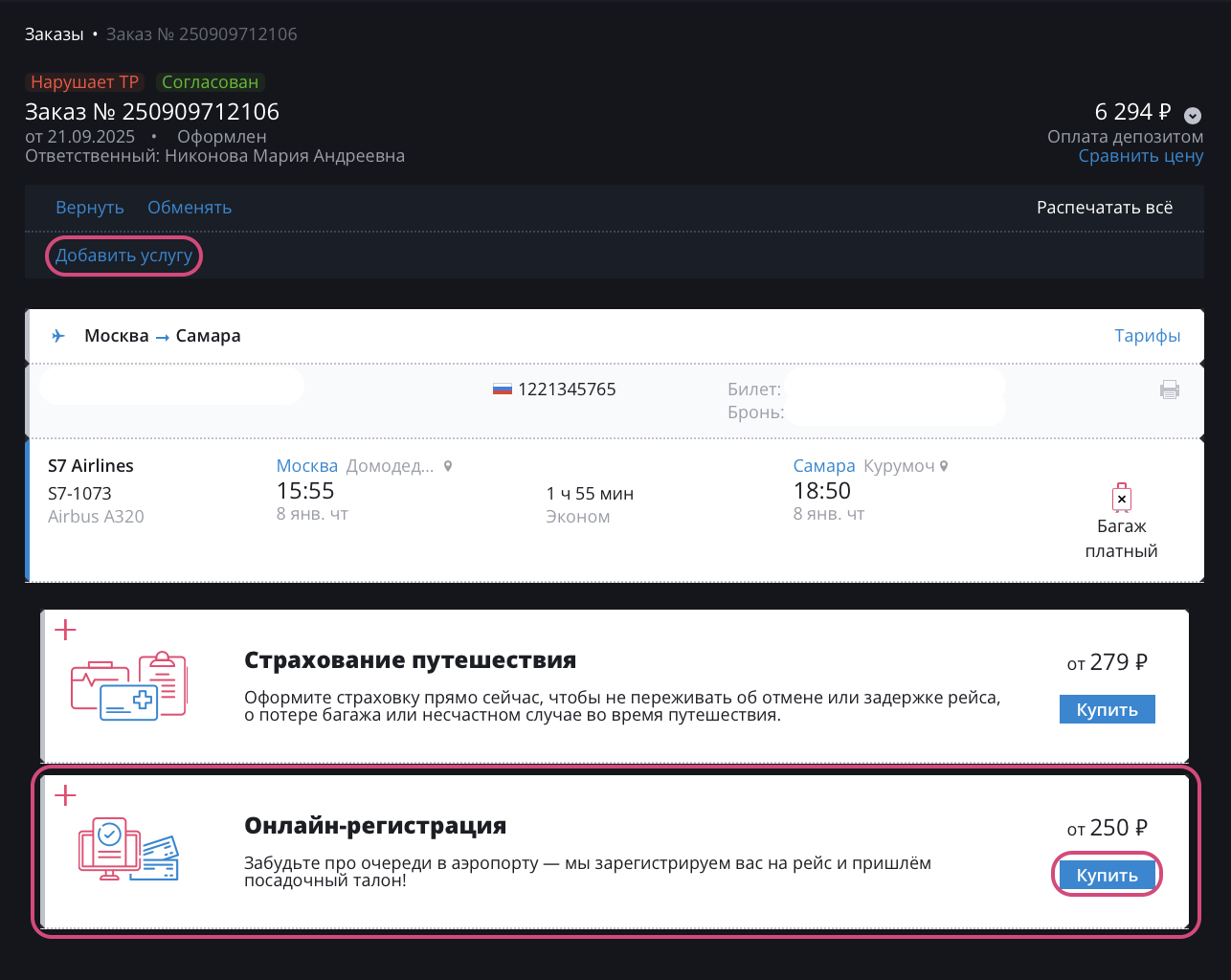Click the printer icon for the ticket
The height and width of the screenshot is (980, 1231).
pos(1169,390)
